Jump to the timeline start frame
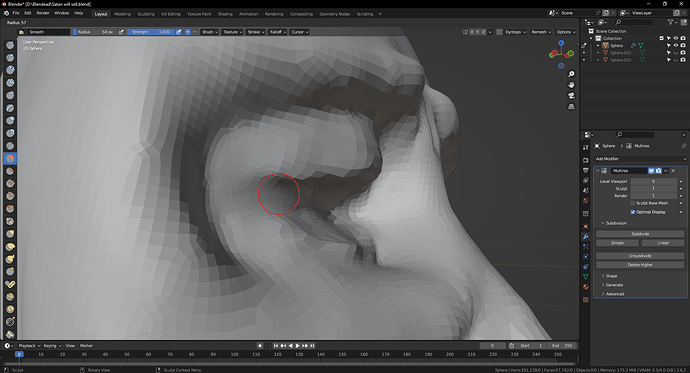 (276, 346)
